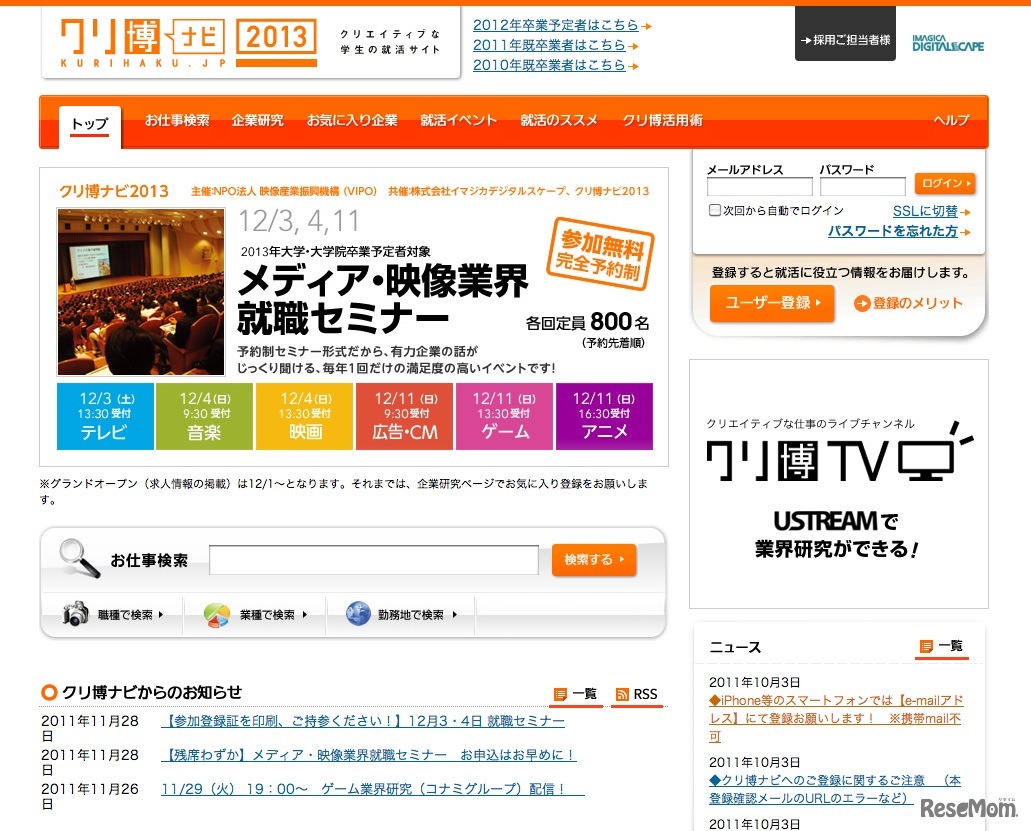
Task: Open クリ博活用術 menu item
Action: [662, 120]
